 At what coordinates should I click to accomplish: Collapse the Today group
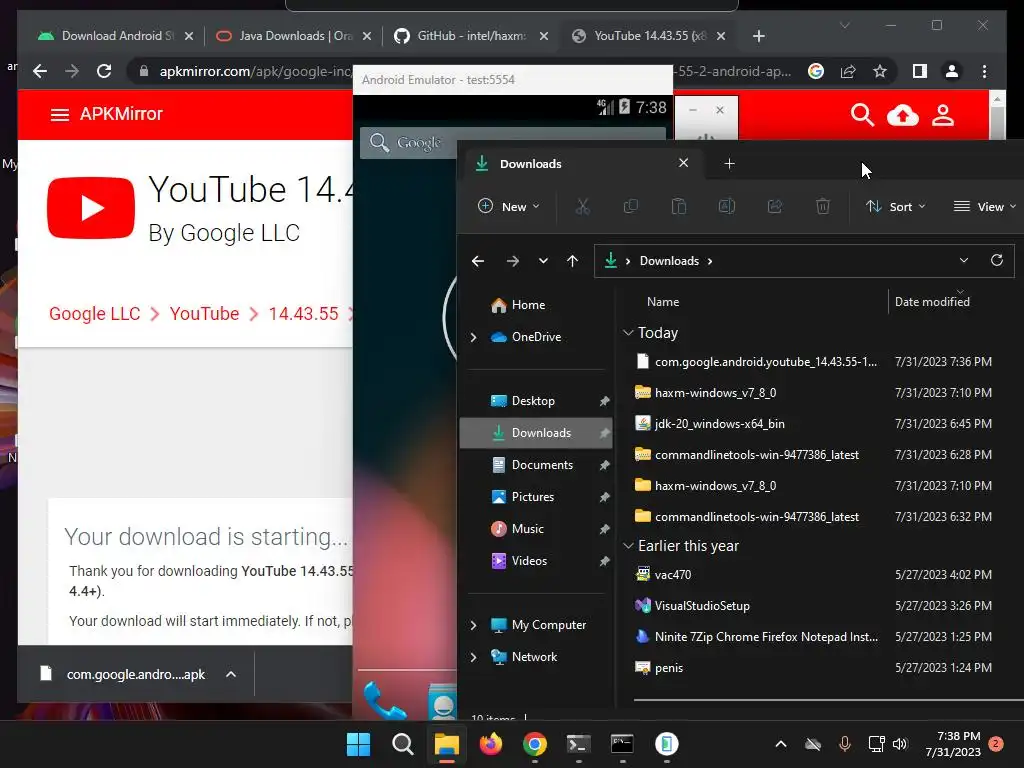pos(628,333)
